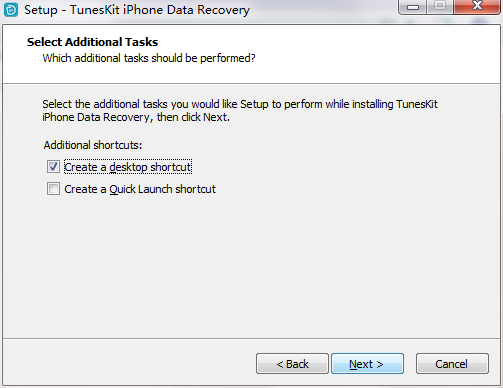Click the instruction paragraph mentioning TunesKit
503x388 pixels.
pos(240,110)
